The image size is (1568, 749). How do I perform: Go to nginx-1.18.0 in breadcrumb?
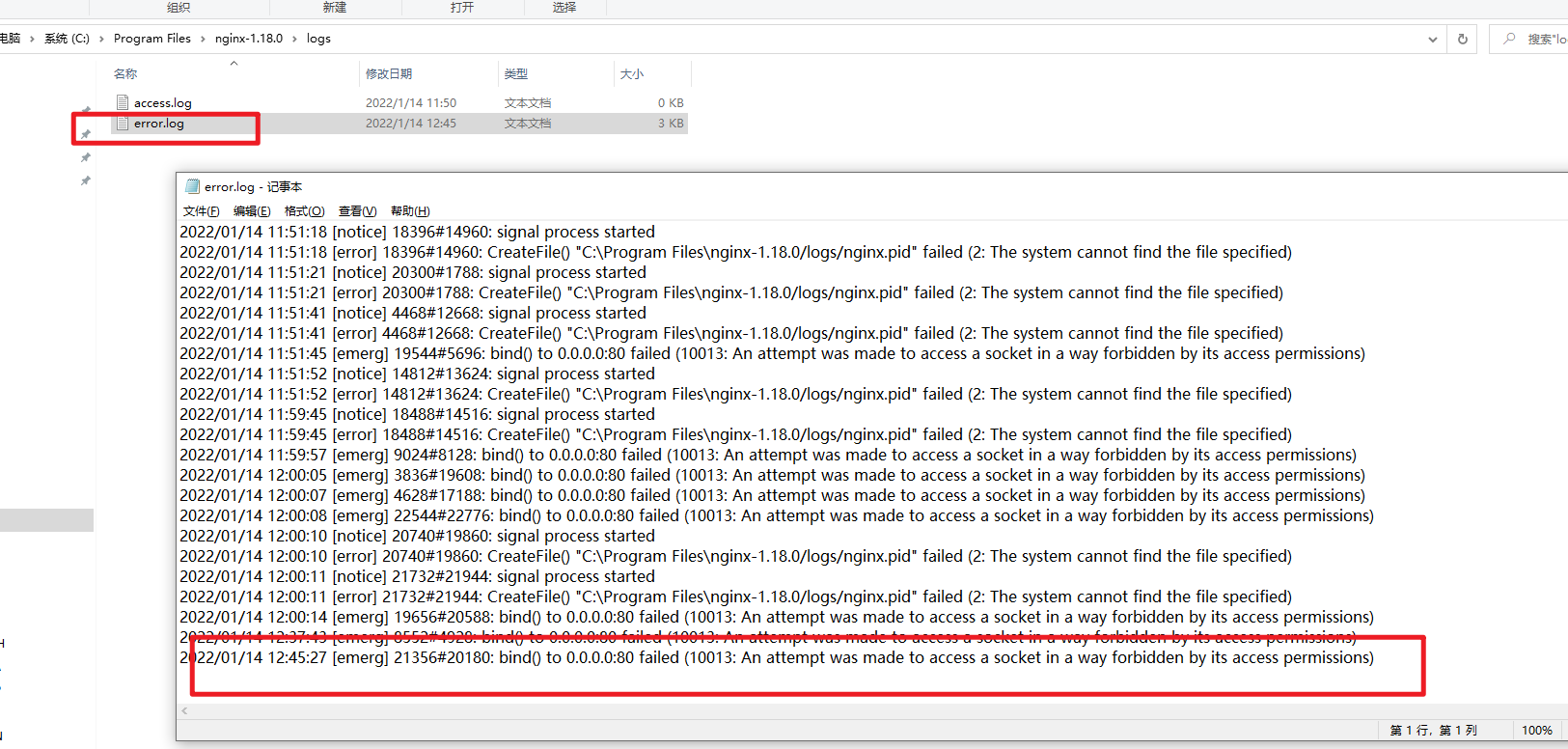pyautogui.click(x=249, y=39)
